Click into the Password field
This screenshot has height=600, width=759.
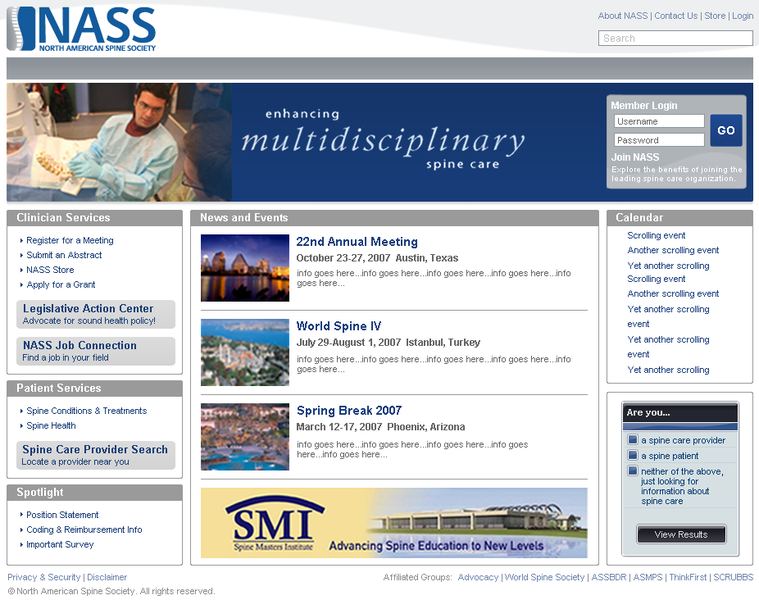[659, 140]
